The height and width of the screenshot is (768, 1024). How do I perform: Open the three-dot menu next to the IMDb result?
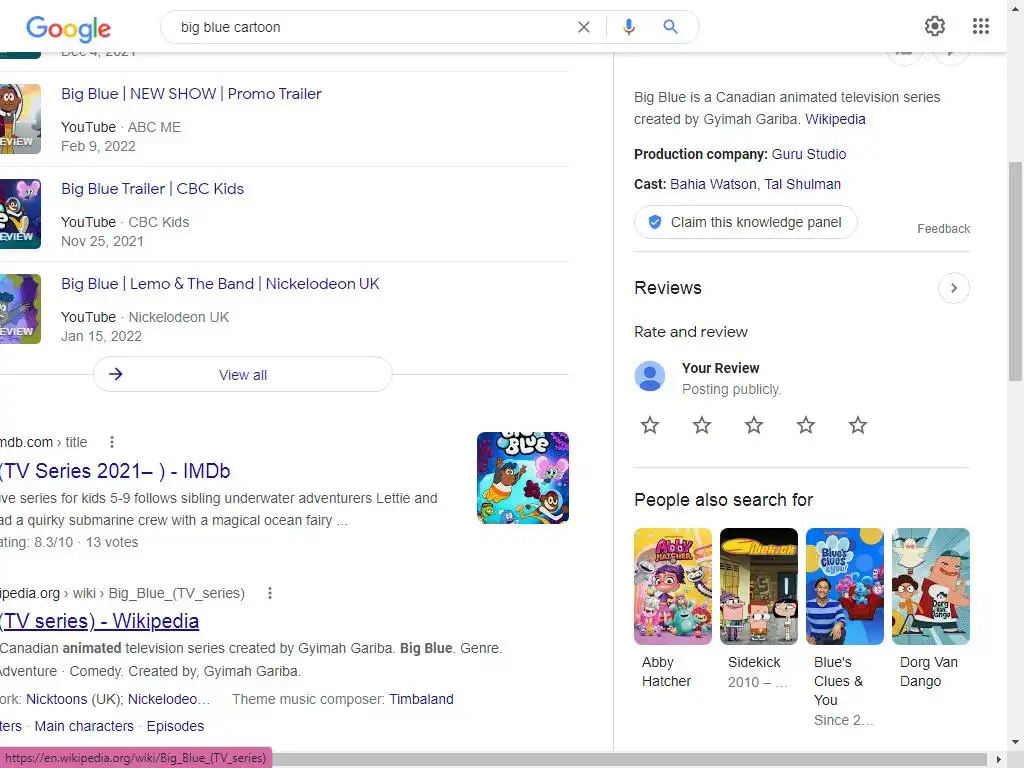pos(112,442)
